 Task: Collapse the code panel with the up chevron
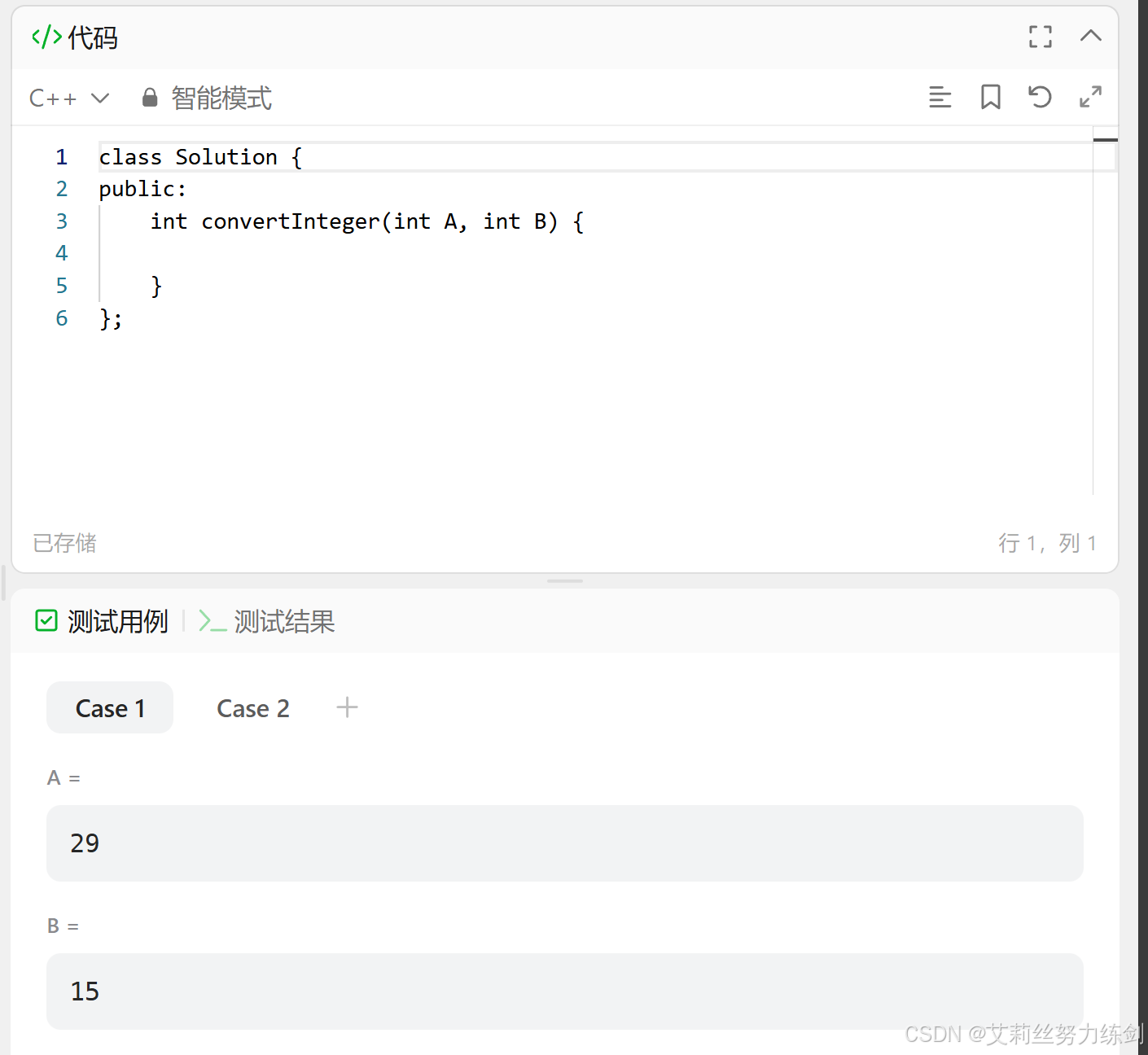pos(1090,36)
